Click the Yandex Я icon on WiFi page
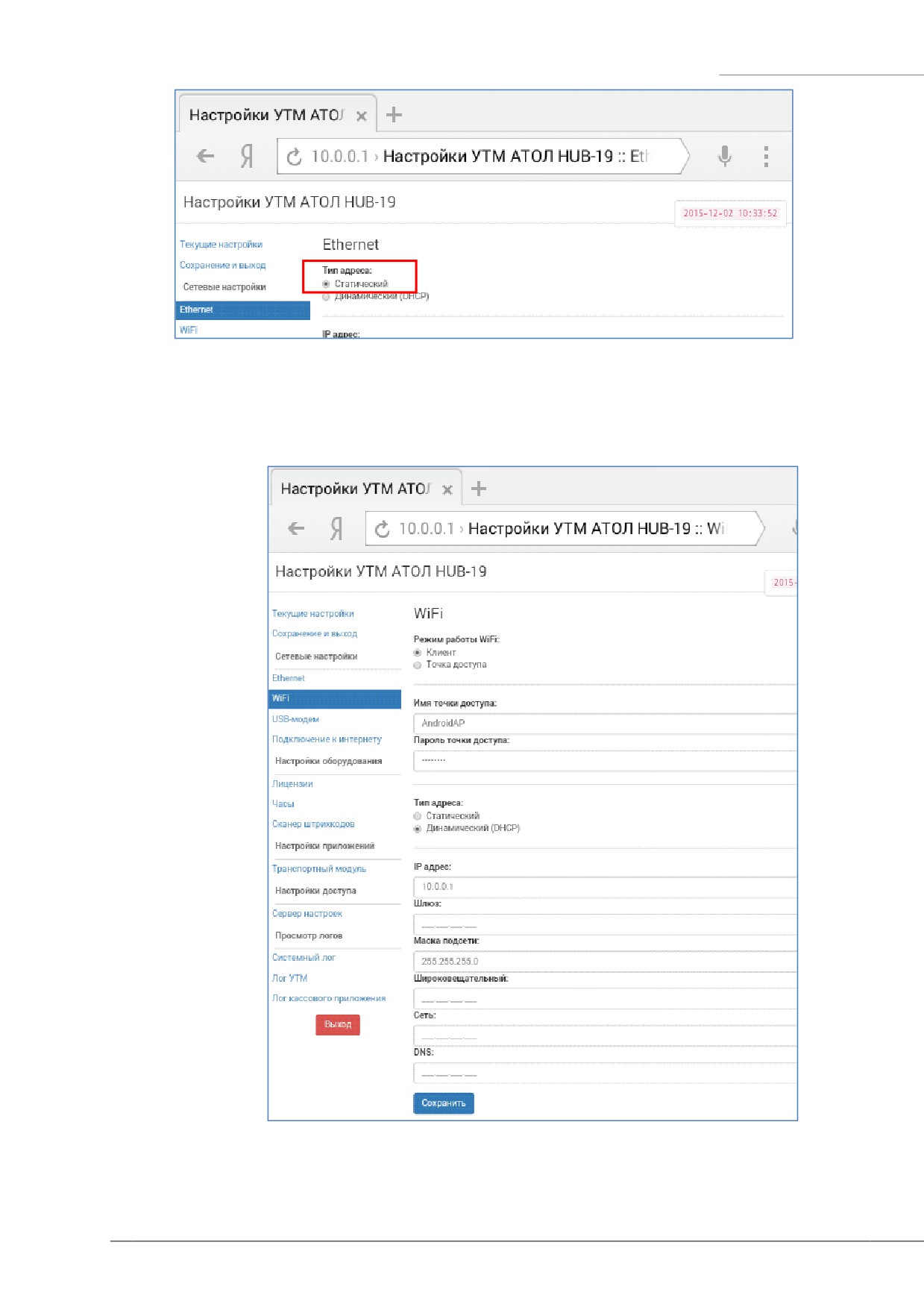Image resolution: width=924 pixels, height=1307 pixels. [x=336, y=528]
